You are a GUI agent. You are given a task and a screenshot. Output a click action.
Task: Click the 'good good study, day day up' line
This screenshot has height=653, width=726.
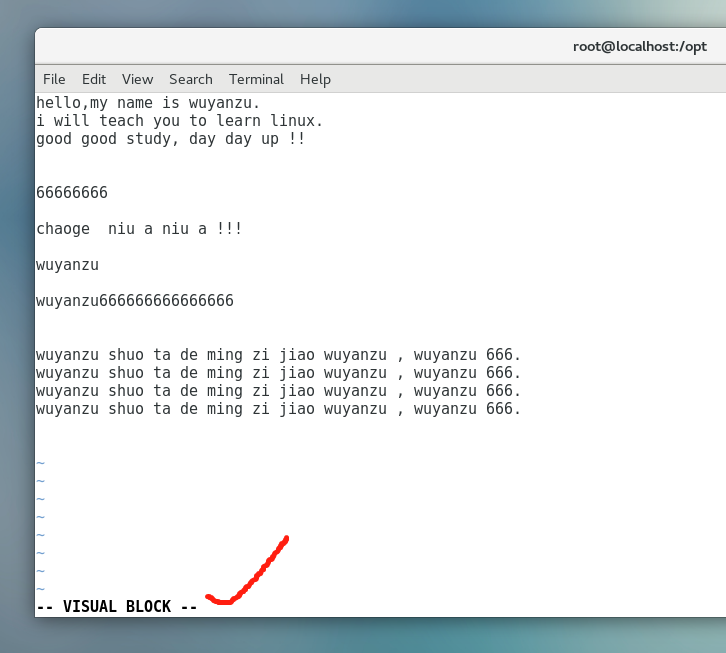[170, 138]
